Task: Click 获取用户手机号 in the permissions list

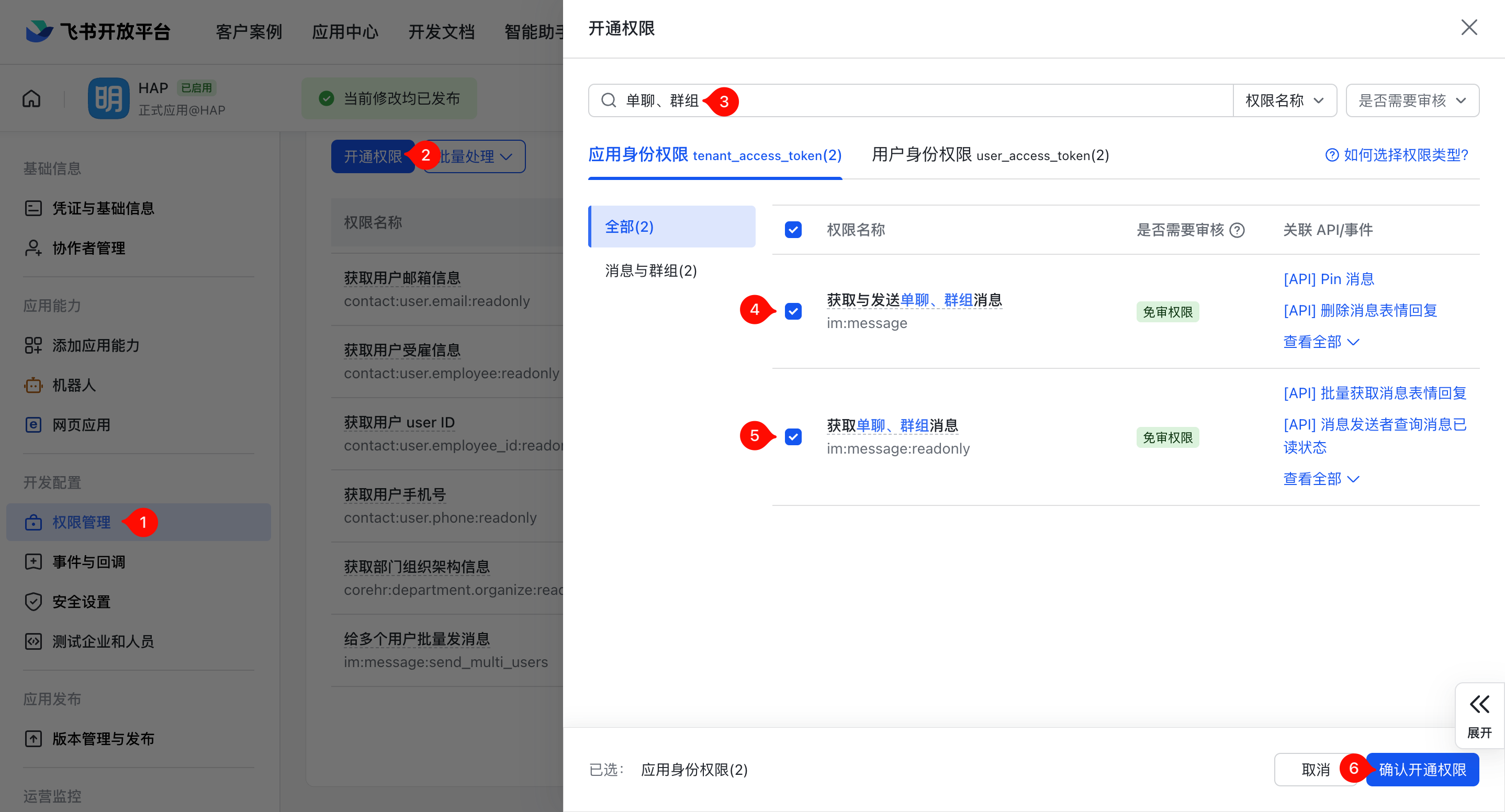Action: coord(395,495)
